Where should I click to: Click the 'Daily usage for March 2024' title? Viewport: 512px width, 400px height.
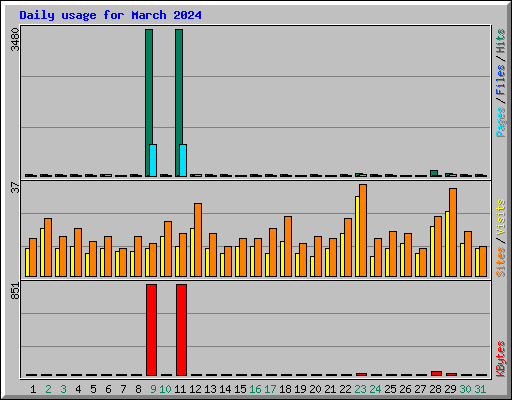pyautogui.click(x=110, y=15)
